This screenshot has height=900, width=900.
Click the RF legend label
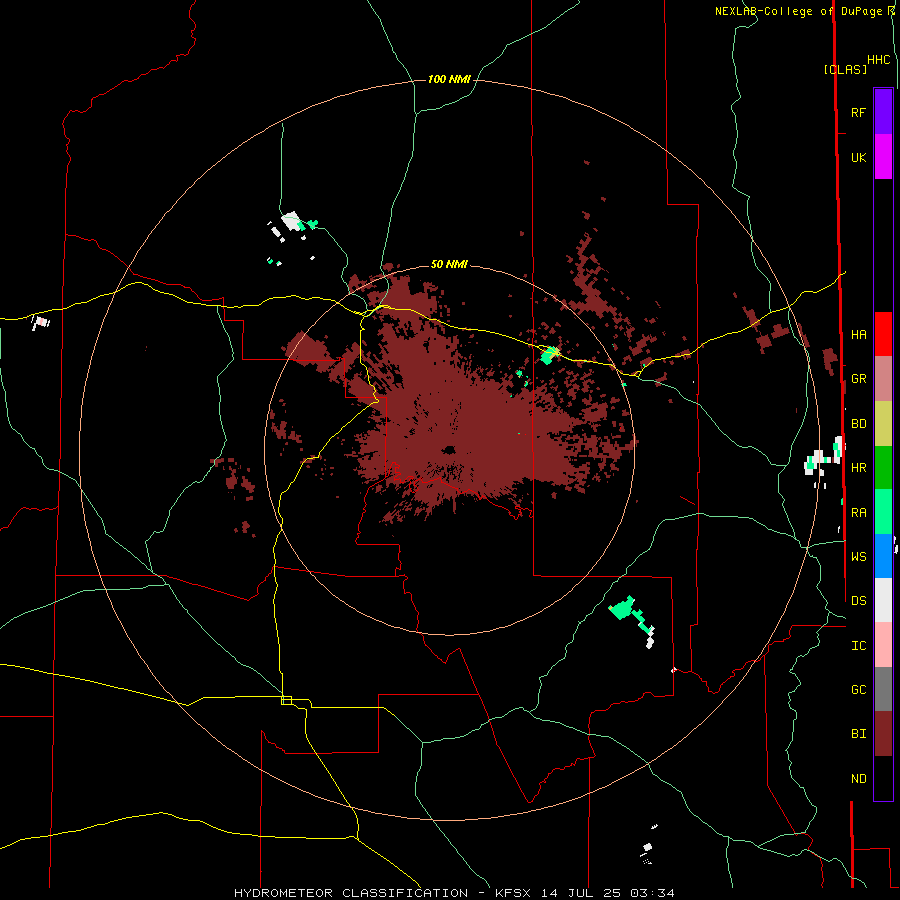858,112
